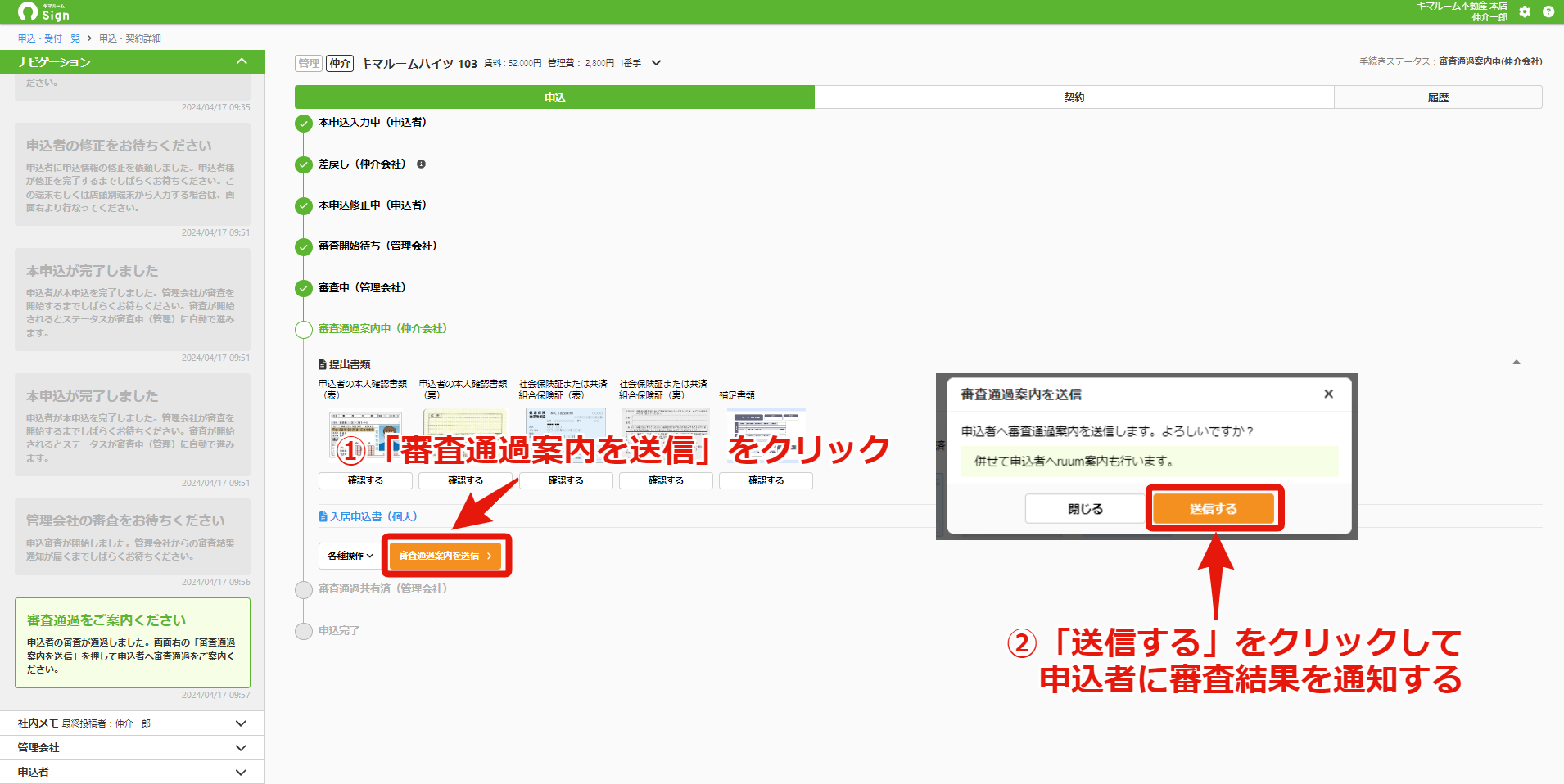The width and height of the screenshot is (1564, 784).
Task: Open the help question mark icon
Action: tap(1548, 11)
